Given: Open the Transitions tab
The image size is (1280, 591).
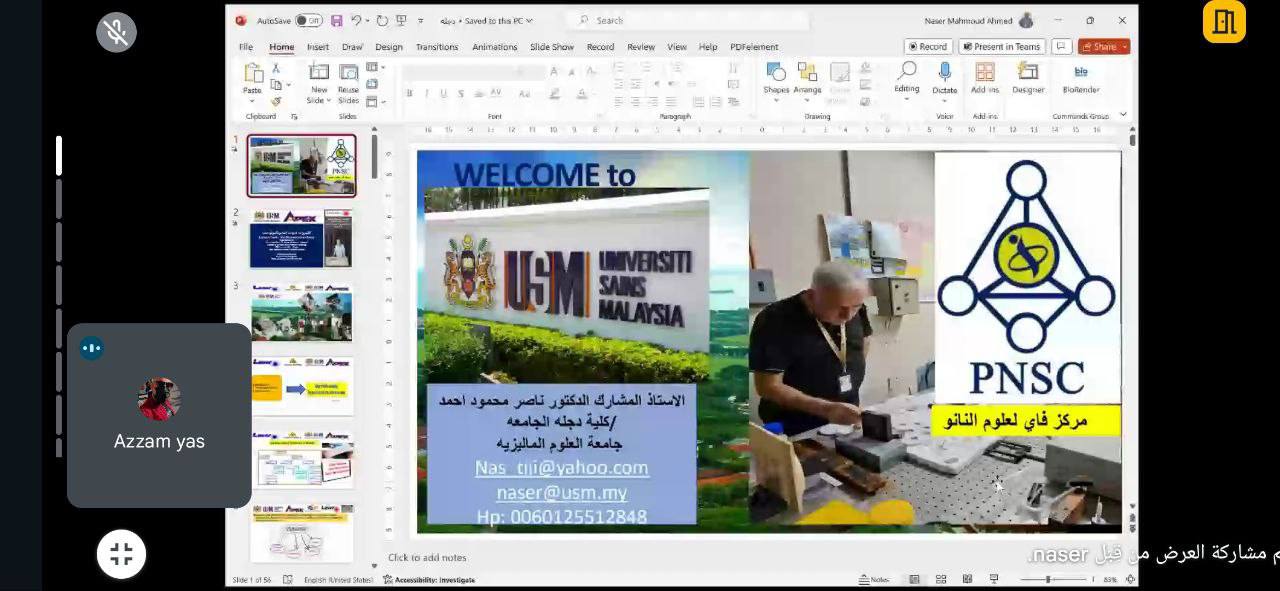Looking at the screenshot, I should (436, 47).
